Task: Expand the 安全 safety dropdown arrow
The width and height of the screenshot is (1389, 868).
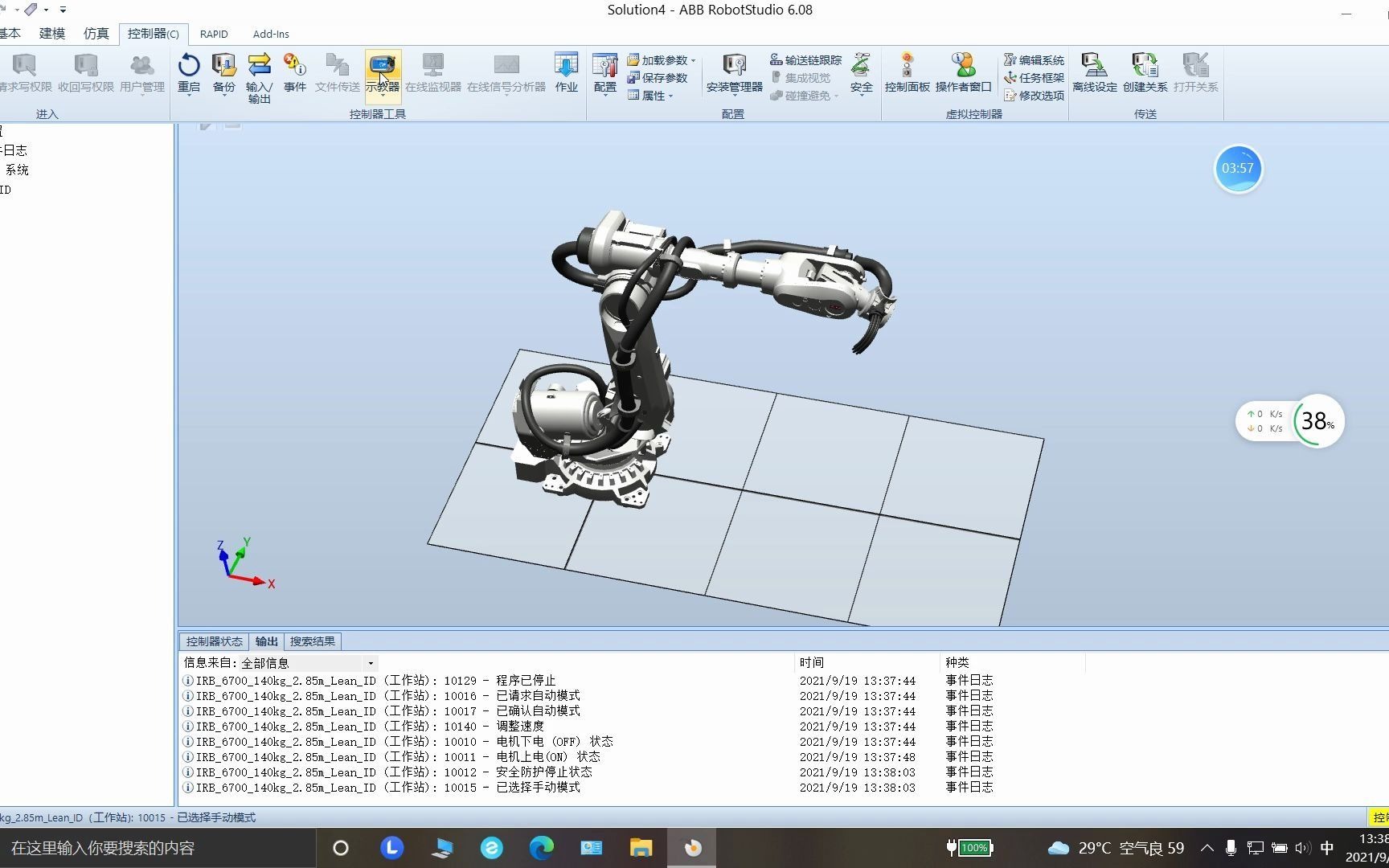Action: point(861,96)
